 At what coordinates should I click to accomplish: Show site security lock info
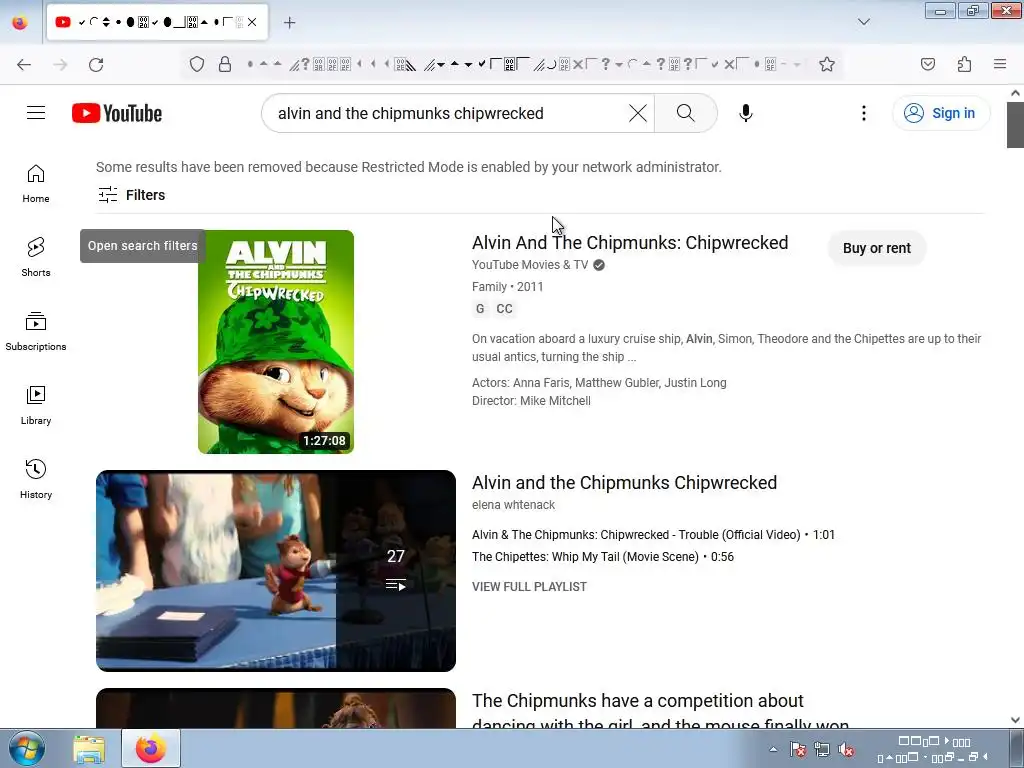click(x=225, y=64)
